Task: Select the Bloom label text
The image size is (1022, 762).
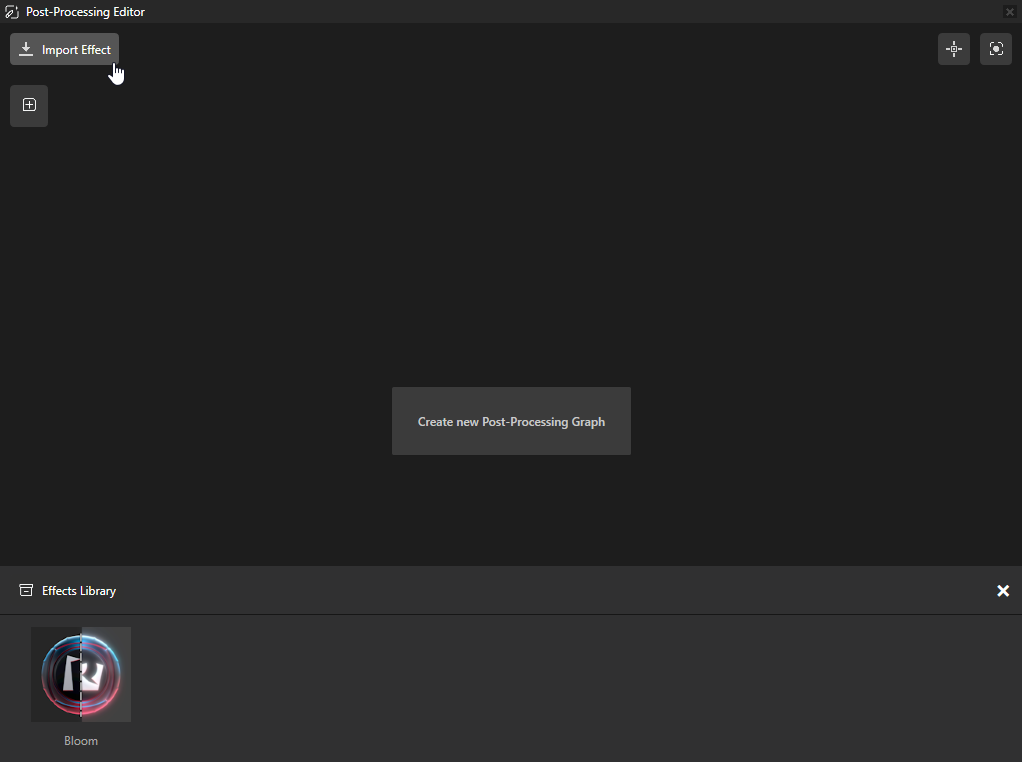Action: [81, 740]
